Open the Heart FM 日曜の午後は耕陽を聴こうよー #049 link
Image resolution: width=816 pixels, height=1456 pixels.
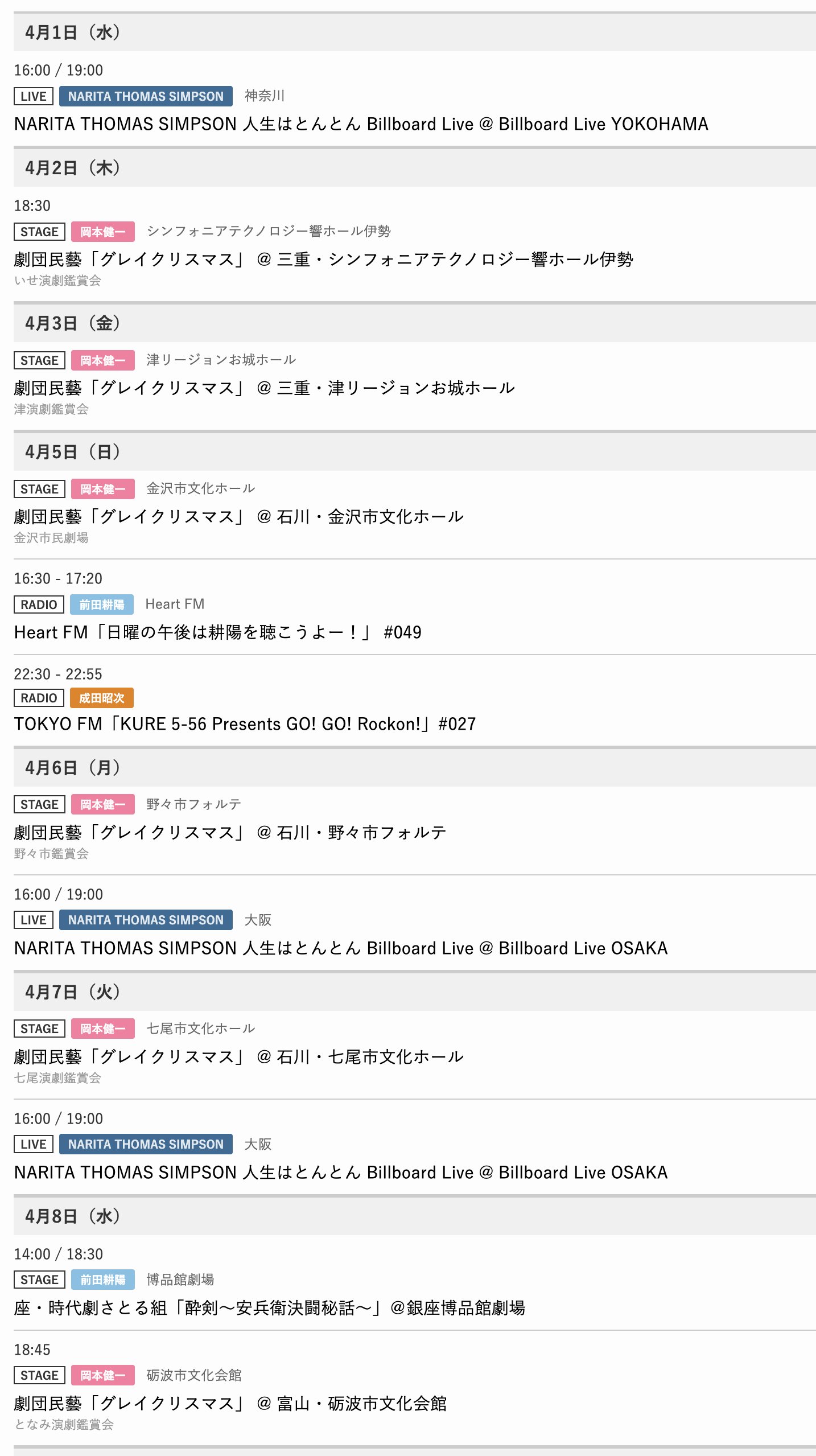pyautogui.click(x=217, y=632)
